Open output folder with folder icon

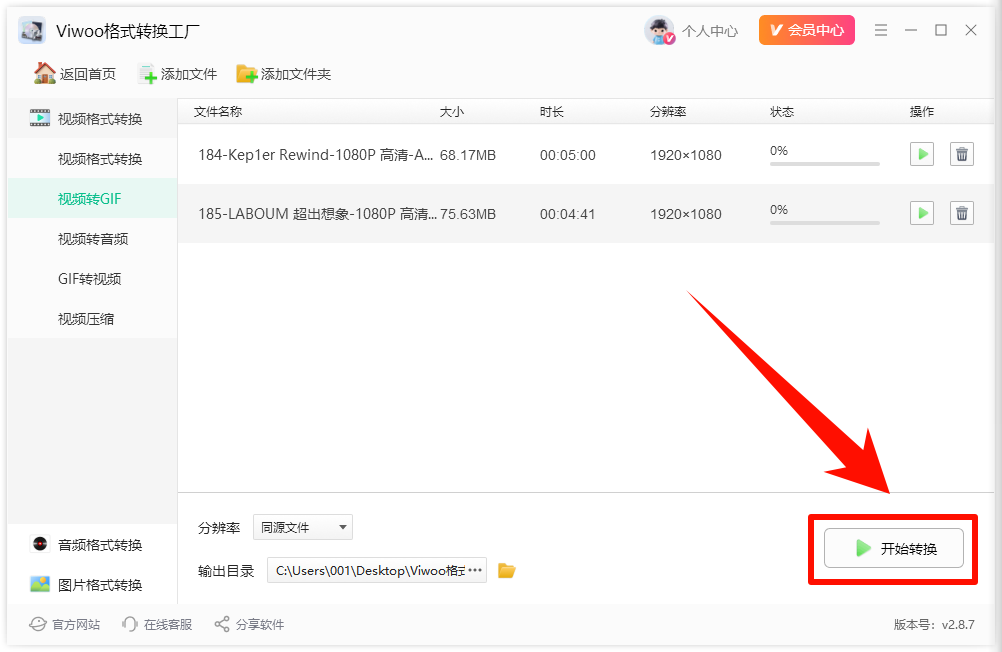(x=507, y=570)
